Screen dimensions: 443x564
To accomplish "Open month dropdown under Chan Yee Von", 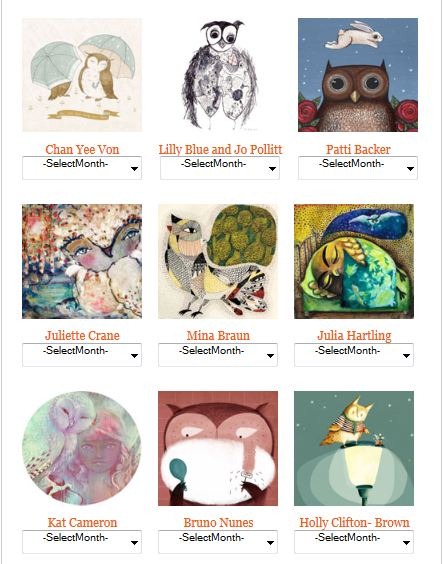I will (x=82, y=168).
